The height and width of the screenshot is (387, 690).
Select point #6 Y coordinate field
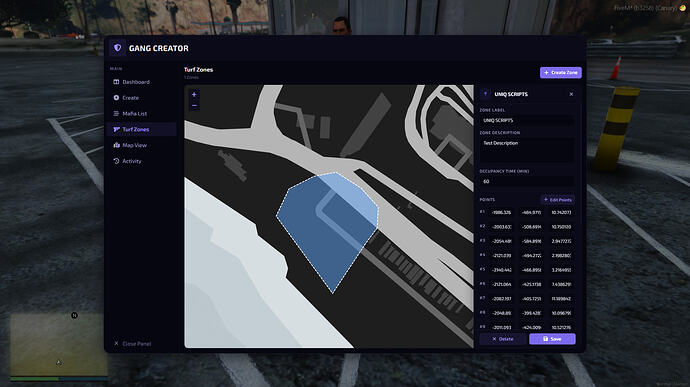(531, 284)
